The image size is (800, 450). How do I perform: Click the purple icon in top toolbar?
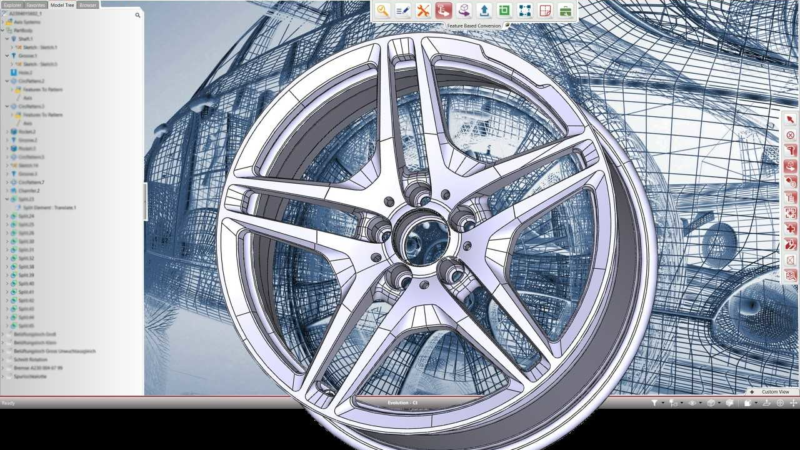464,11
